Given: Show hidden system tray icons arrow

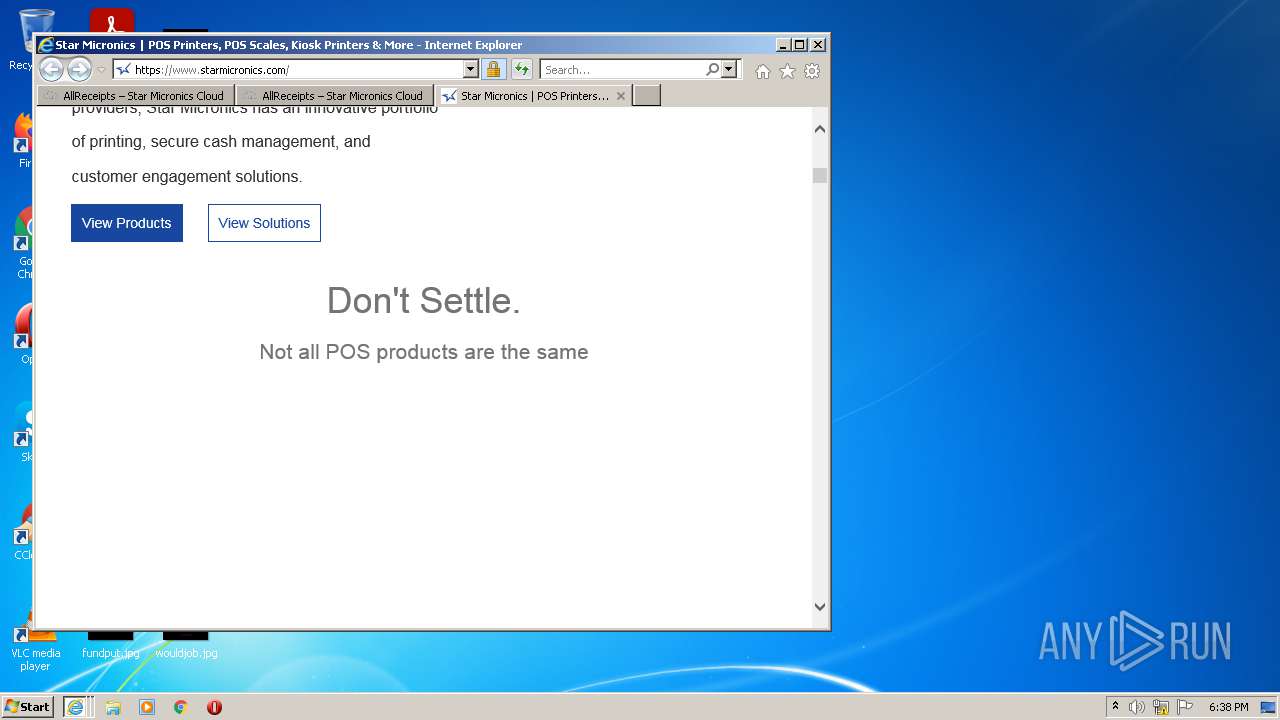Looking at the screenshot, I should coord(1116,707).
